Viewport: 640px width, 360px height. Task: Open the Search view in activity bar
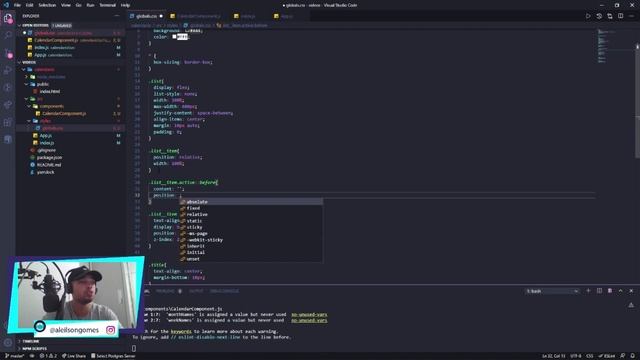point(8,36)
